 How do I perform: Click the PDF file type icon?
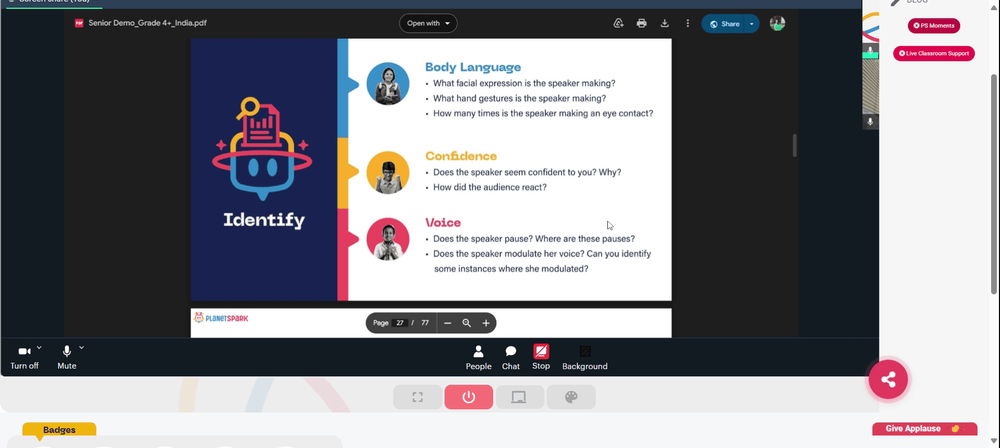click(x=79, y=23)
